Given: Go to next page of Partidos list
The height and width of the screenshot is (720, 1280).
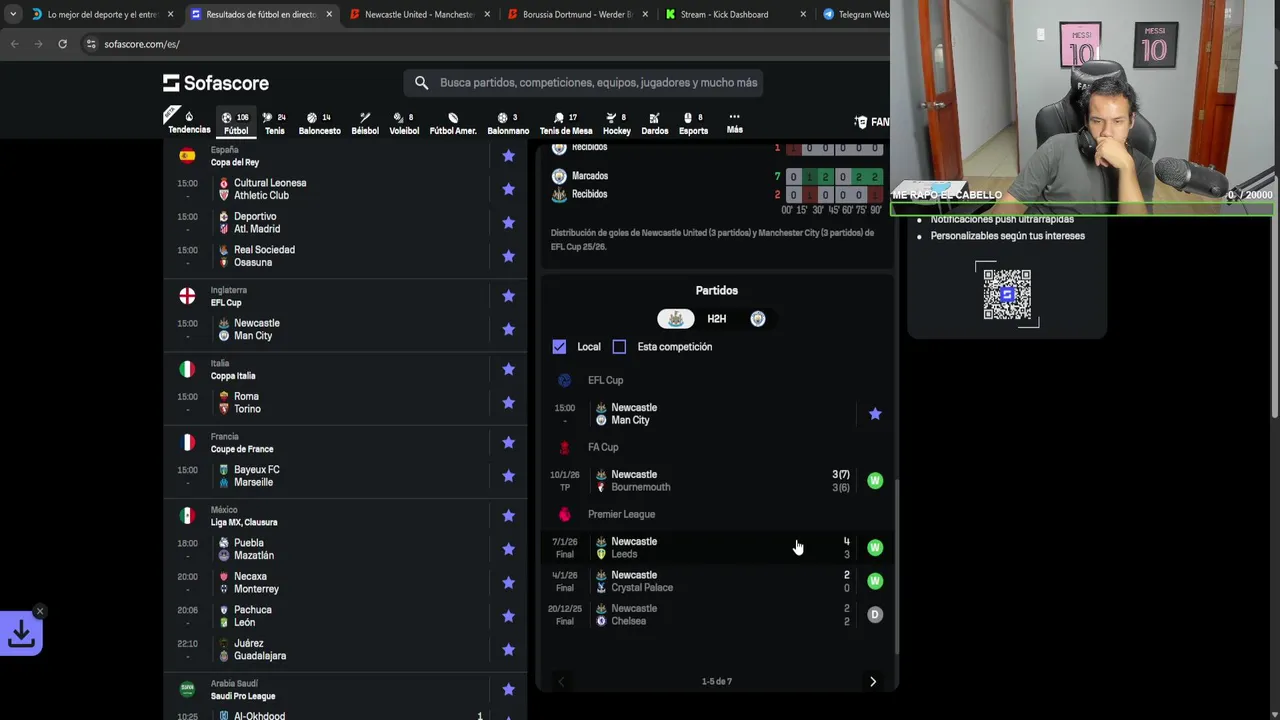Looking at the screenshot, I should [872, 682].
